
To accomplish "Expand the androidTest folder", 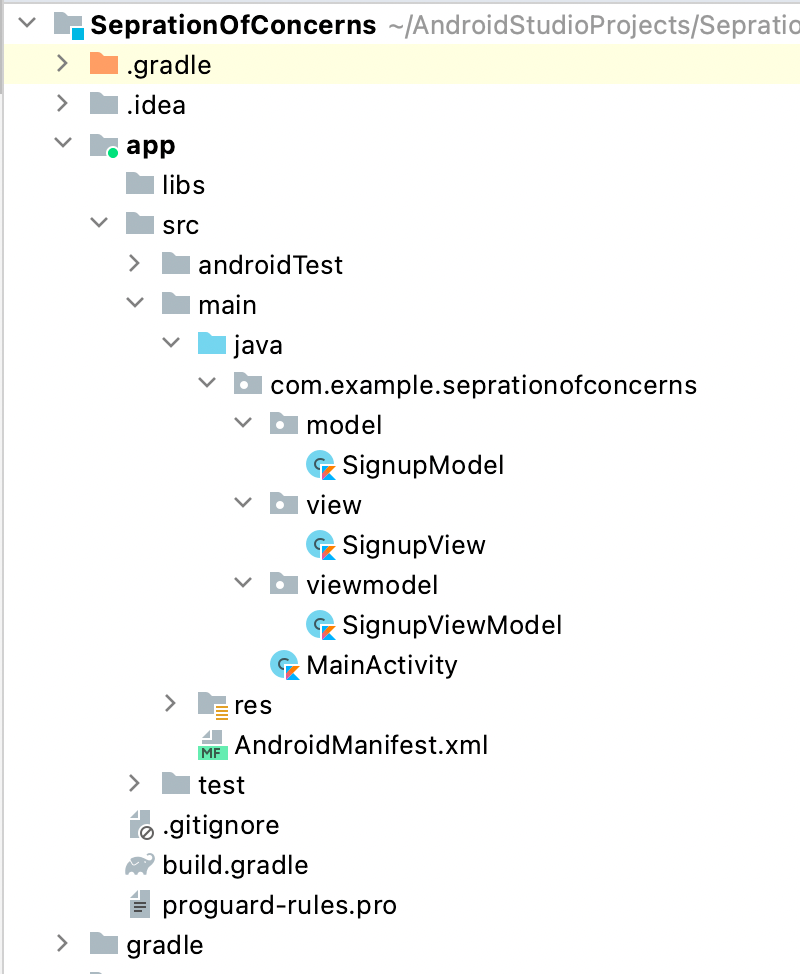I will point(135,264).
